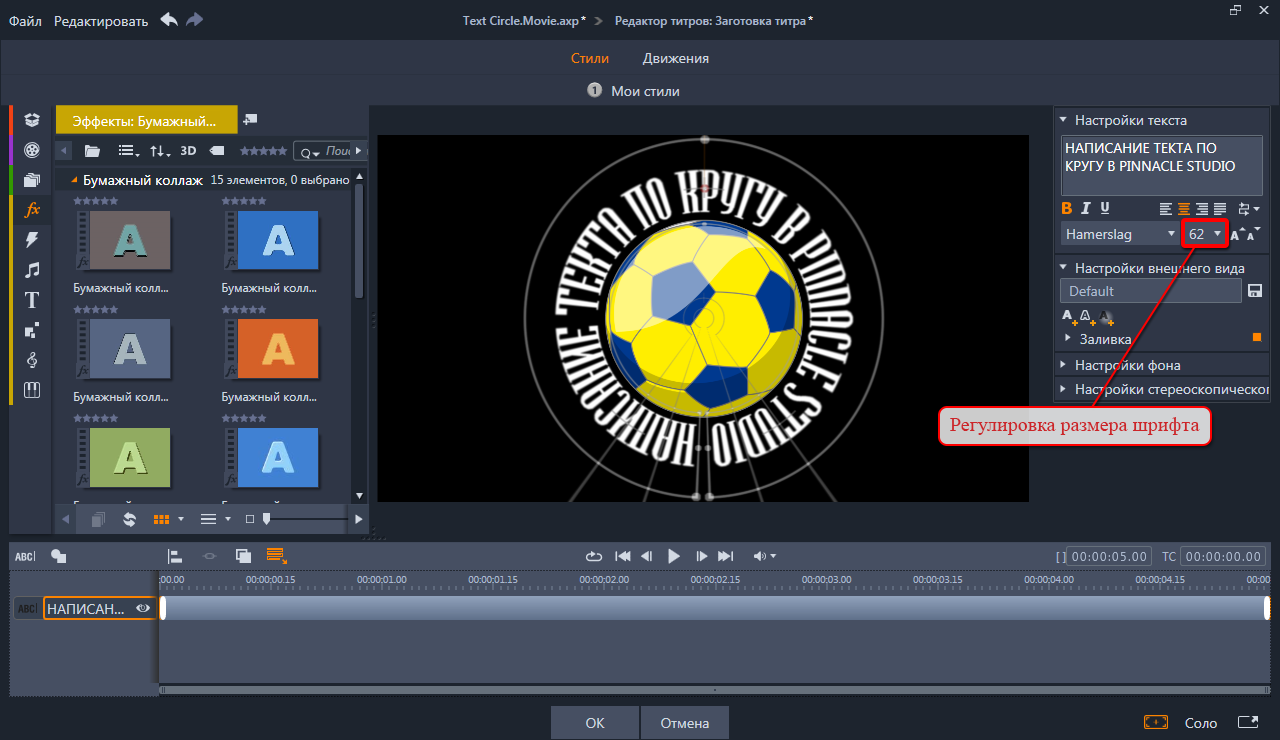Click the title text input box
Viewport: 1280px width, 740px height.
point(1162,165)
